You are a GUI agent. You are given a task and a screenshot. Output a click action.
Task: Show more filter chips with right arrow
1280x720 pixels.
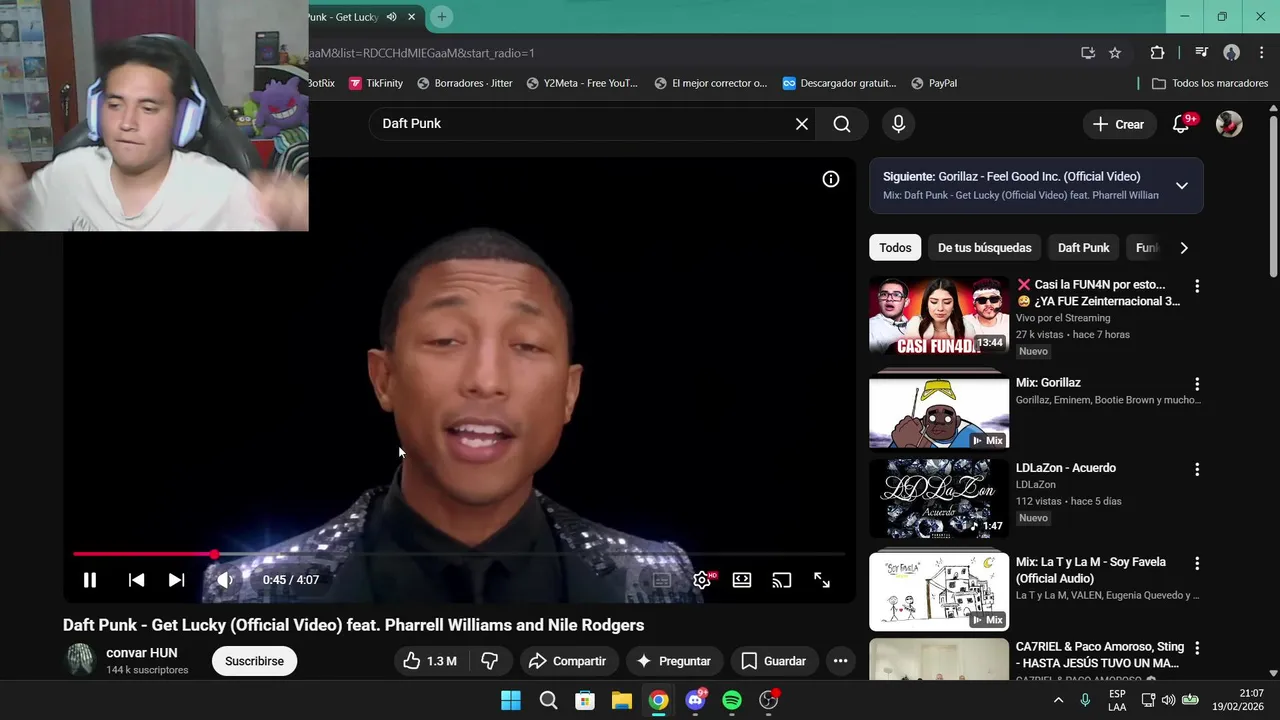click(x=1184, y=248)
